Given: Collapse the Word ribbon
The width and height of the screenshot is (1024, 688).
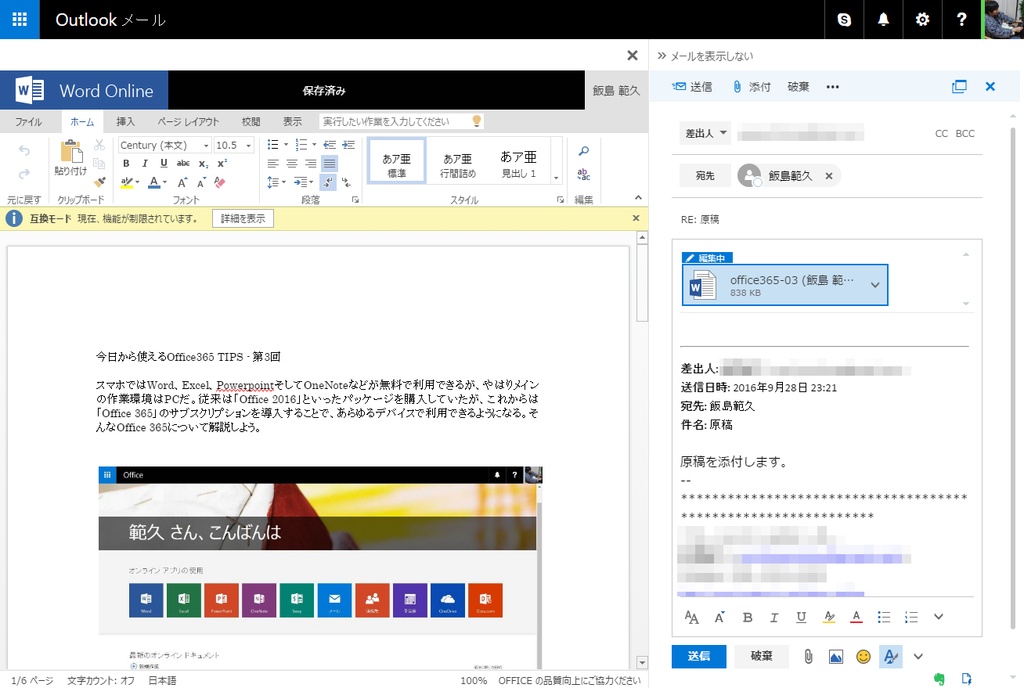Looking at the screenshot, I should coord(638,197).
